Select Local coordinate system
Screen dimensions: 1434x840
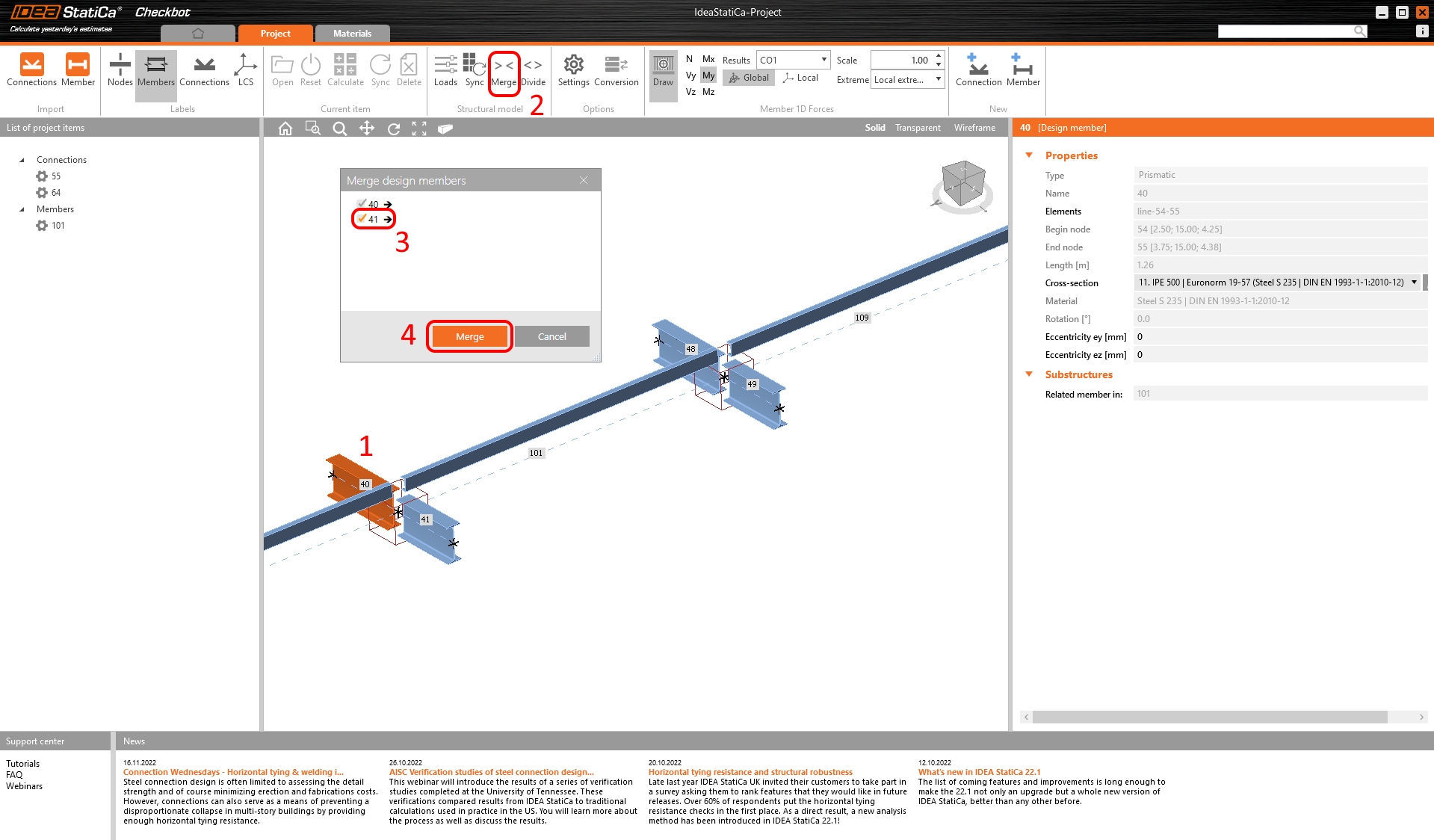pyautogui.click(x=800, y=78)
